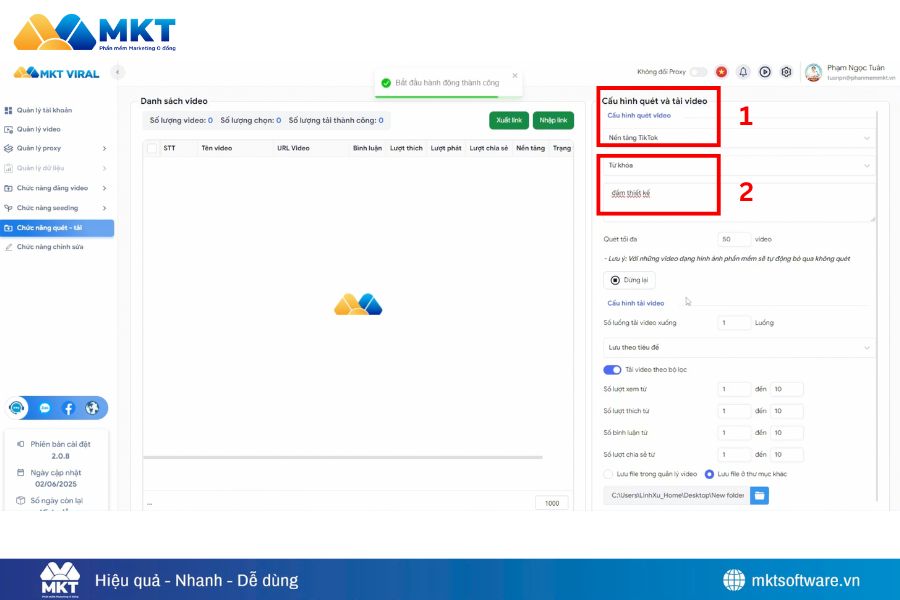Open settings via the gear icon

click(786, 72)
